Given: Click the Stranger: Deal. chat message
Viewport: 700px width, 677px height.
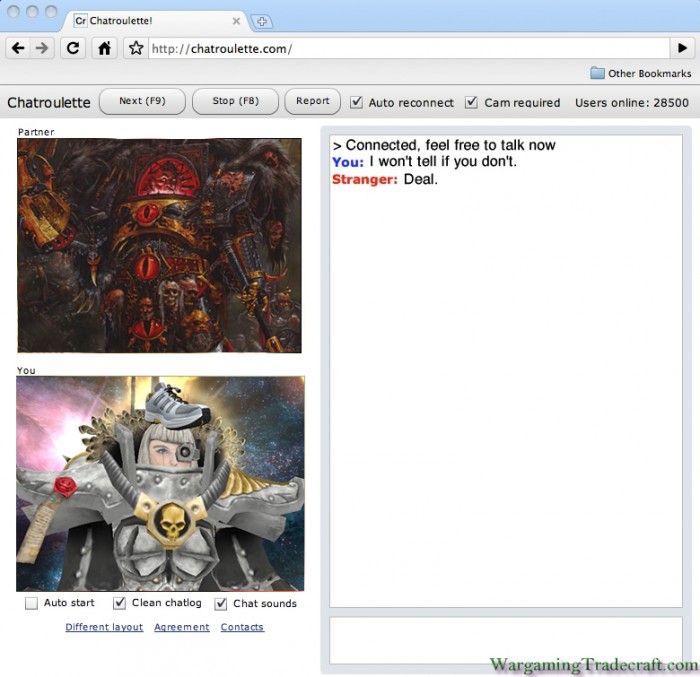Looking at the screenshot, I should (x=385, y=179).
